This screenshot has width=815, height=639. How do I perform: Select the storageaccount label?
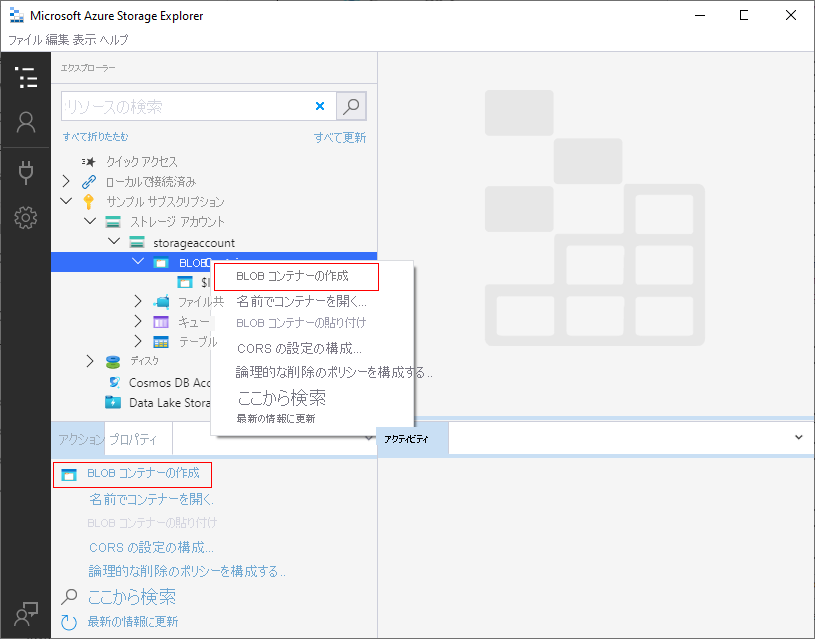(x=194, y=243)
